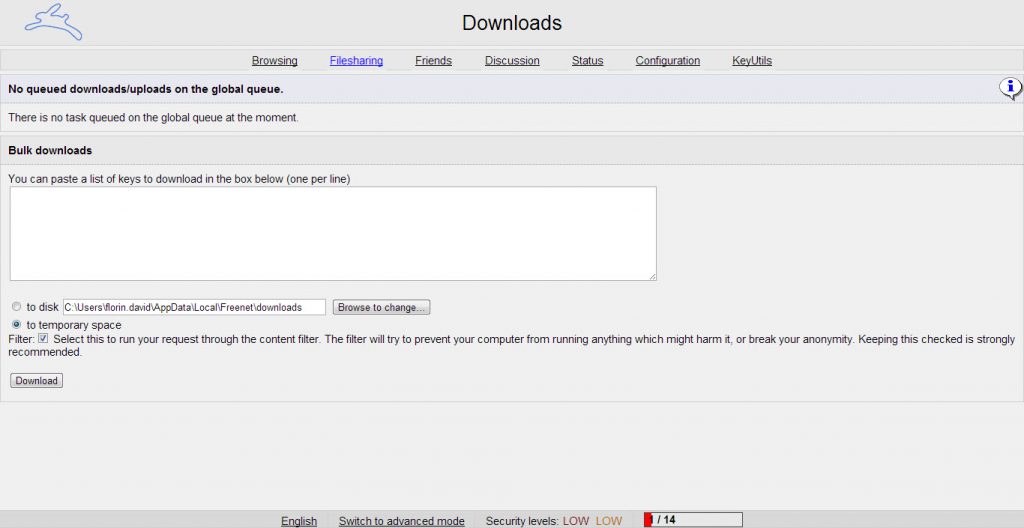Open the Discussion menu
Viewport: 1024px width, 528px height.
point(512,61)
